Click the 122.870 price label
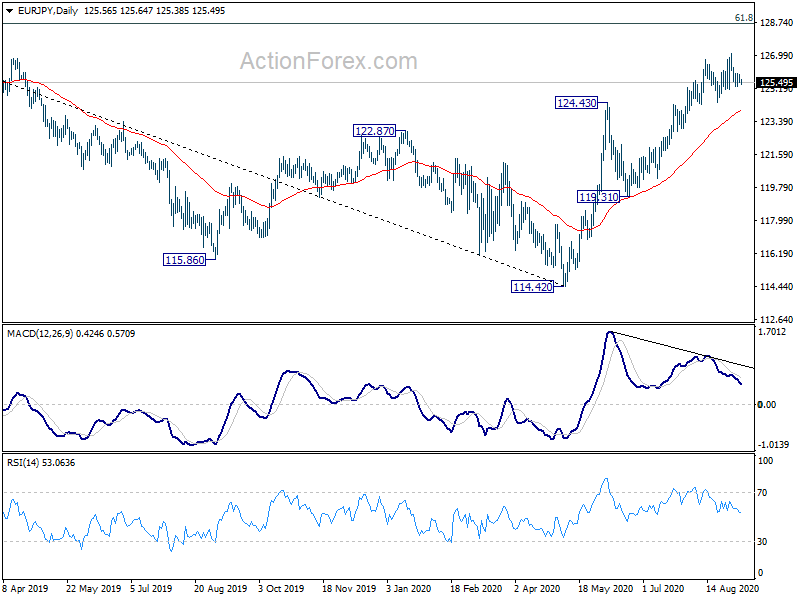This screenshot has width=800, height=600. [x=374, y=131]
